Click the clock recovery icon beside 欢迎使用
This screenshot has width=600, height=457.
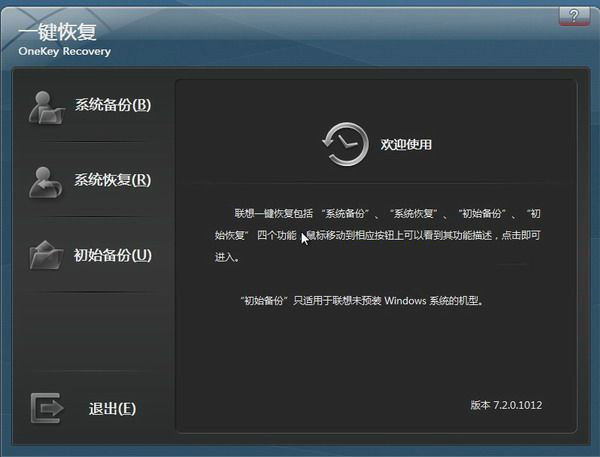tap(346, 144)
